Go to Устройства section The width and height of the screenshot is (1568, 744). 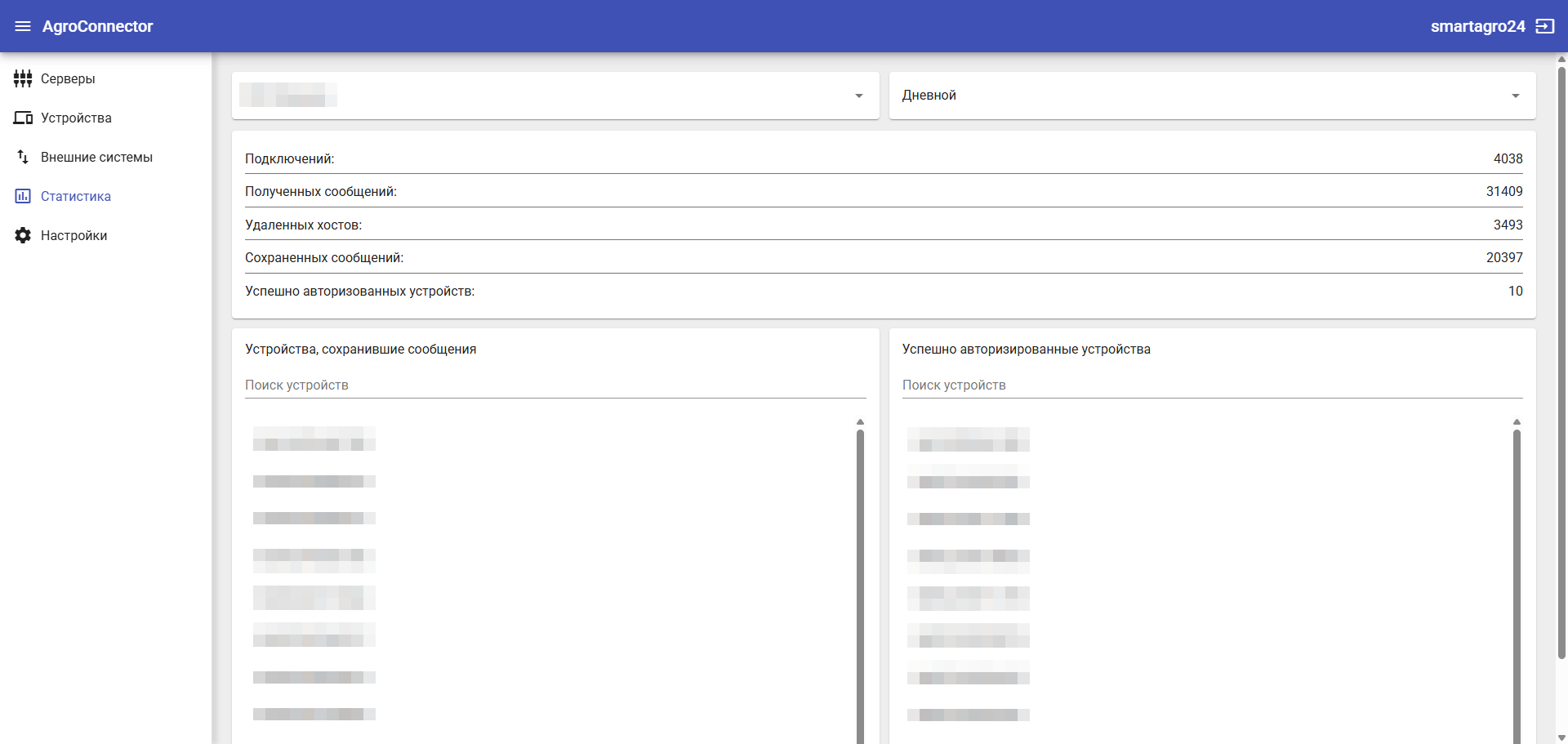click(x=76, y=118)
